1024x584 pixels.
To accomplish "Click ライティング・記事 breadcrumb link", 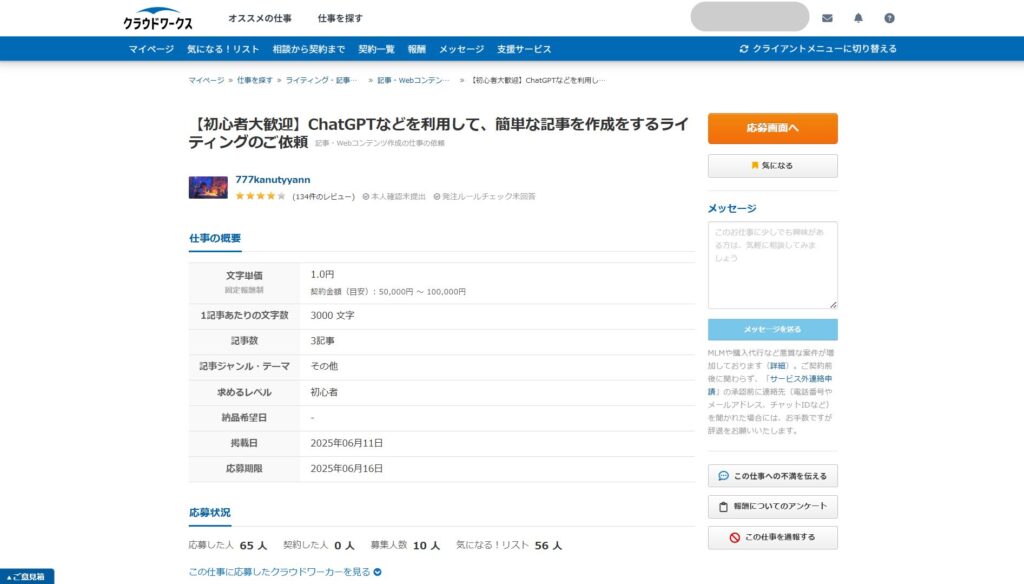I will [x=321, y=80].
